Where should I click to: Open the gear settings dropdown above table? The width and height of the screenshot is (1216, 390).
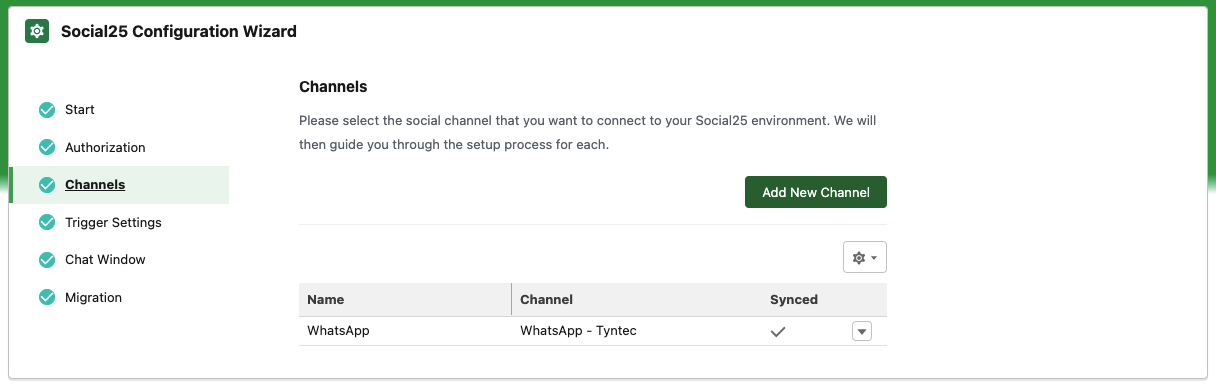coord(865,257)
